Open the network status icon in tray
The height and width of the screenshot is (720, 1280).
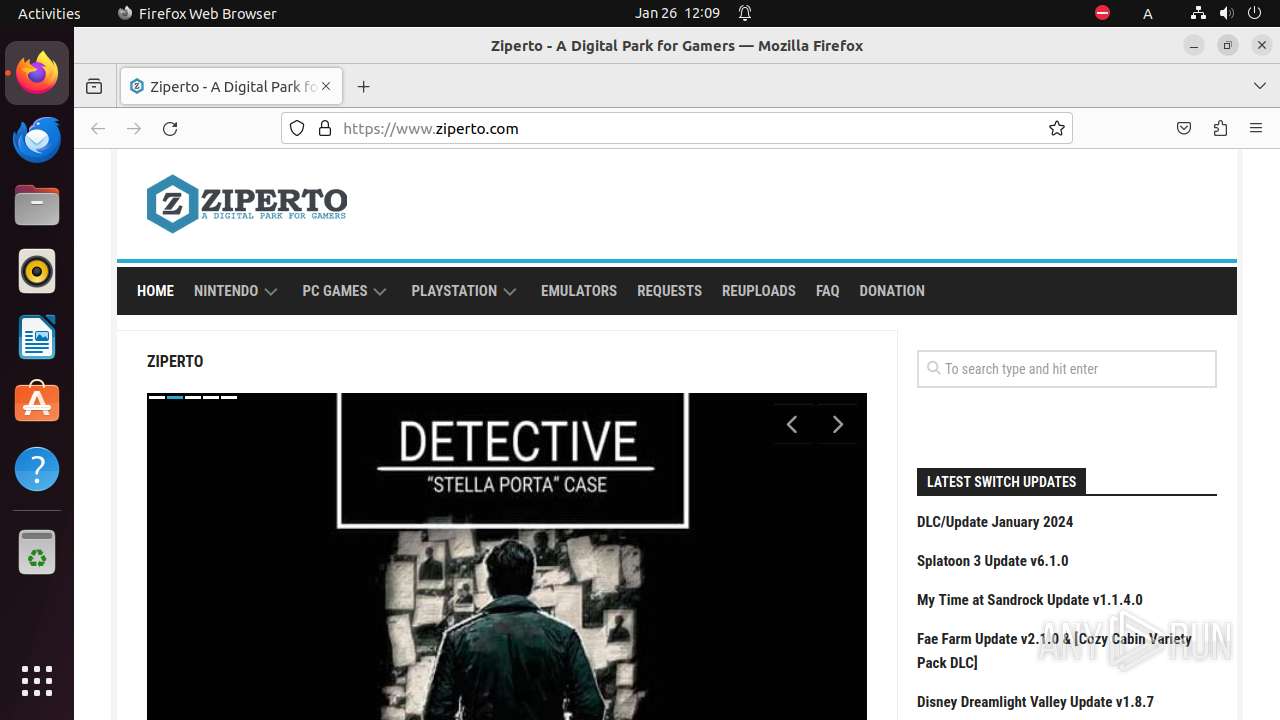coord(1198,13)
